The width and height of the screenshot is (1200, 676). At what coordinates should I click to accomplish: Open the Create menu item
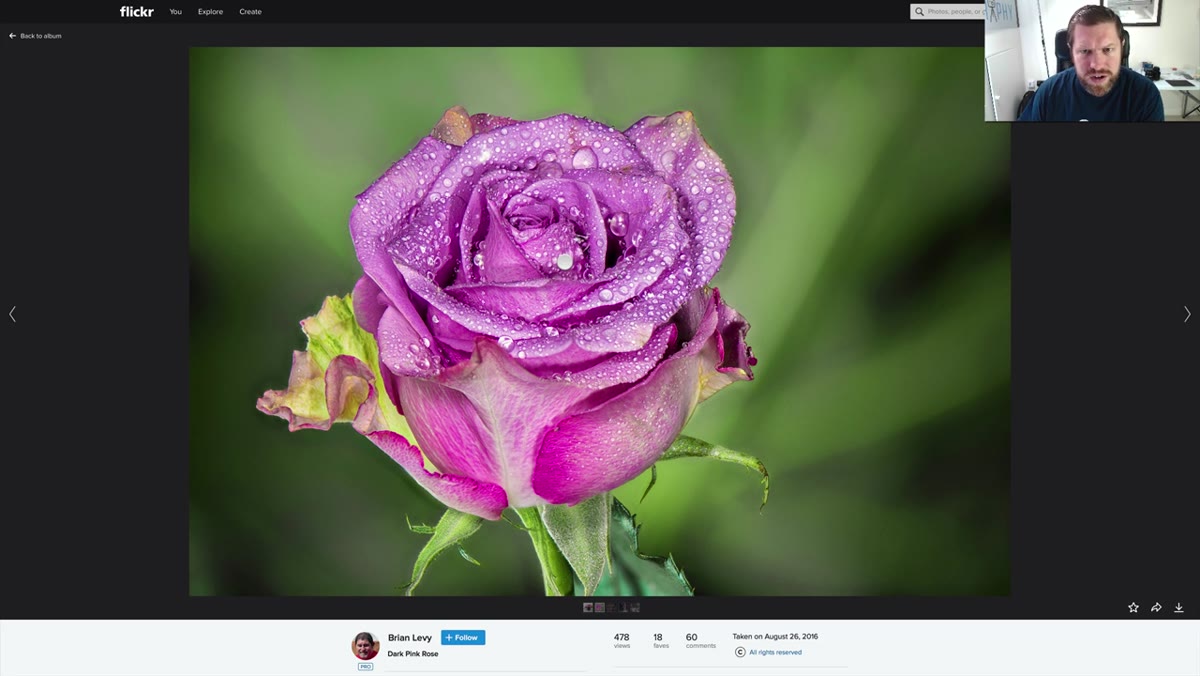pyautogui.click(x=250, y=12)
